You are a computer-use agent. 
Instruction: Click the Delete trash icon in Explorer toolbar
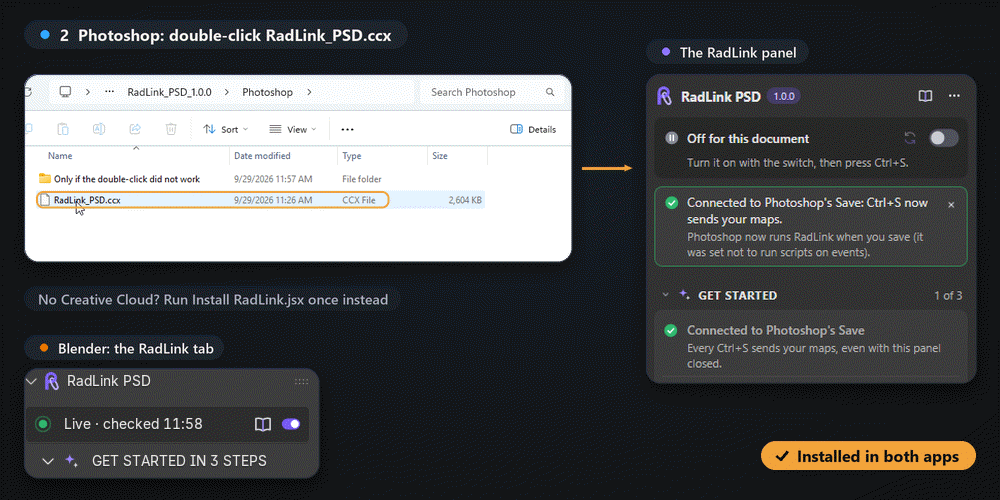171,129
